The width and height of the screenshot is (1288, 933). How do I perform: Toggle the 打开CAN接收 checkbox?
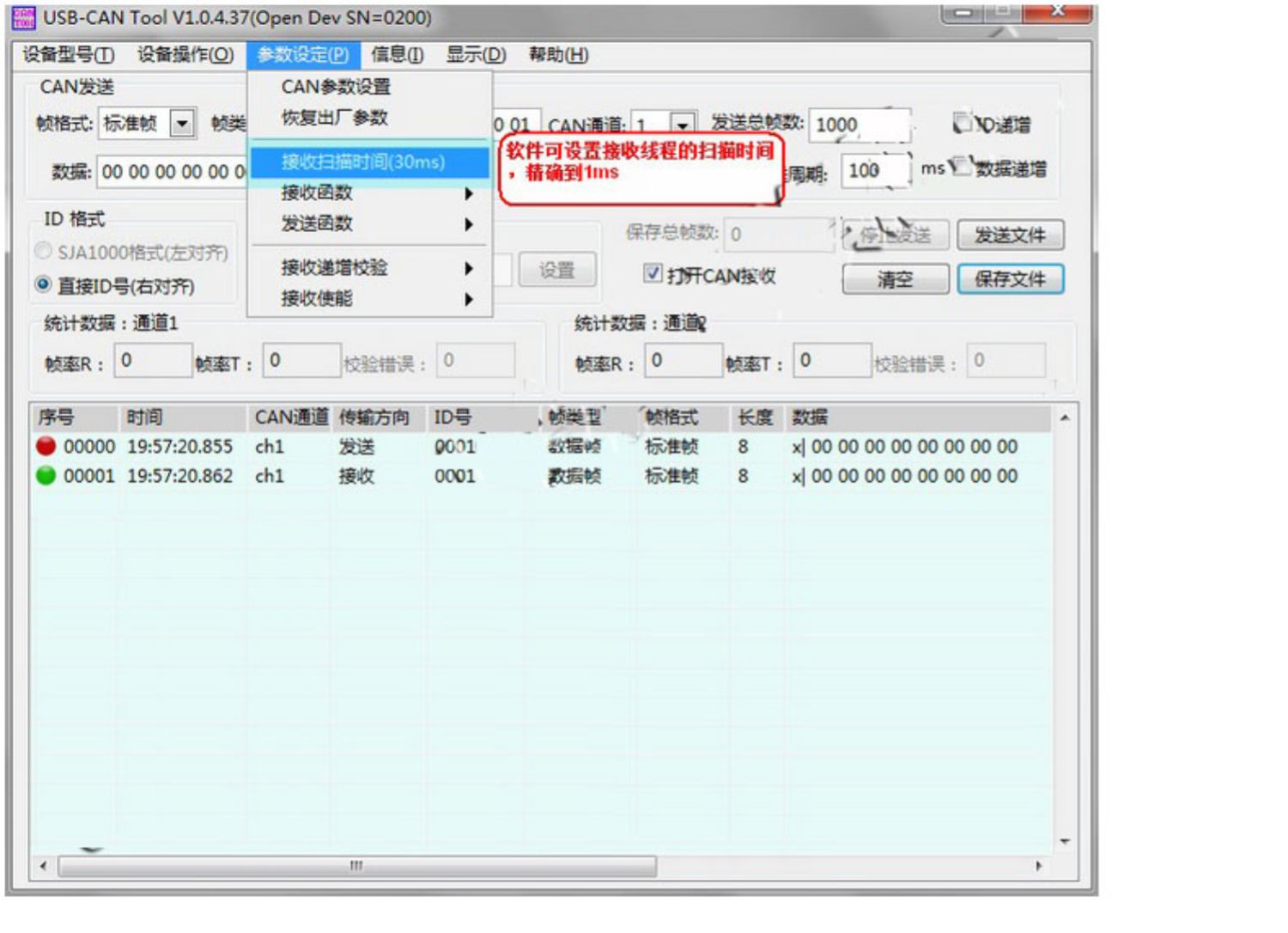tap(653, 273)
